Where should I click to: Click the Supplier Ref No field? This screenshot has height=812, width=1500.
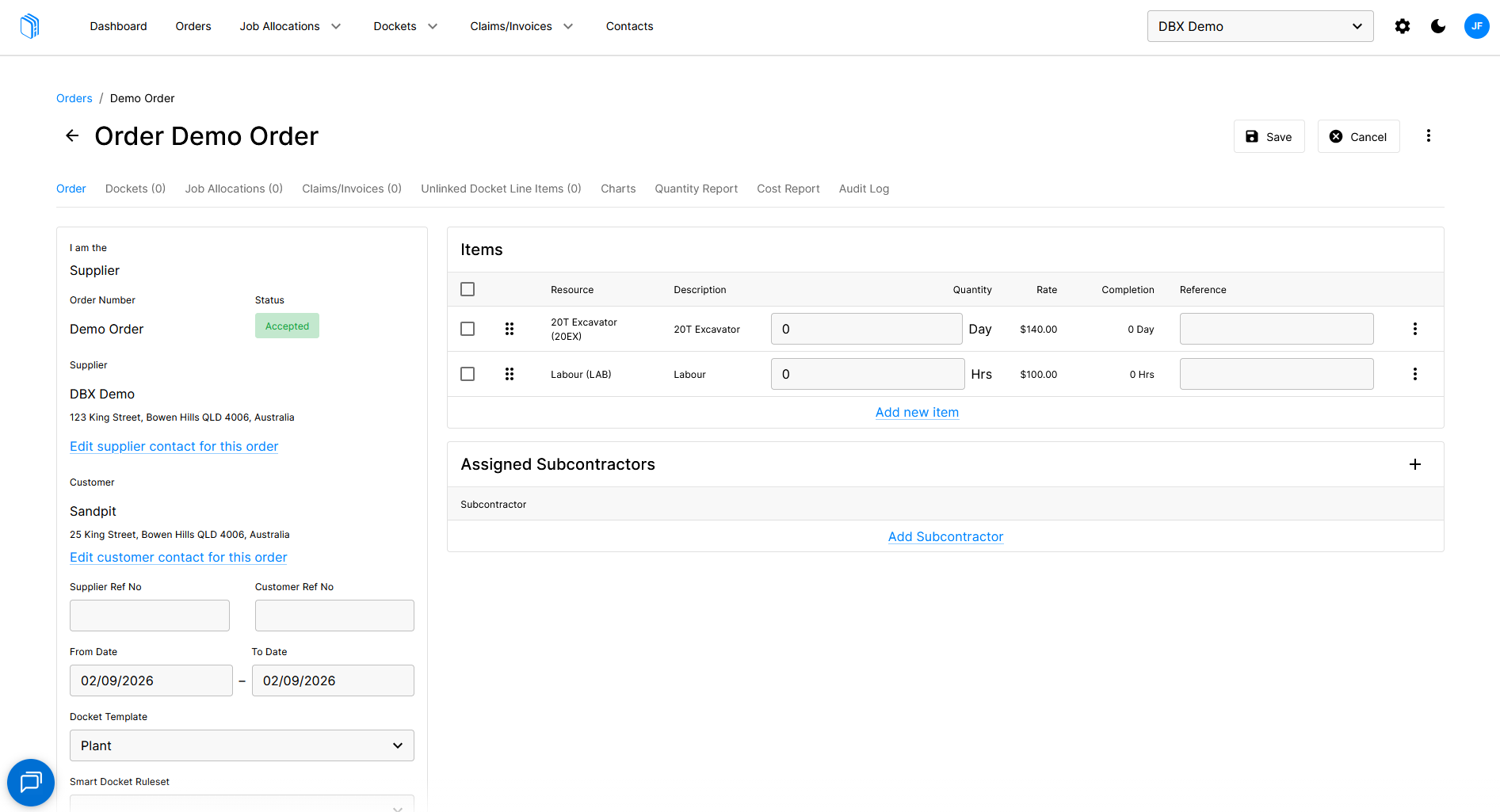tap(150, 616)
